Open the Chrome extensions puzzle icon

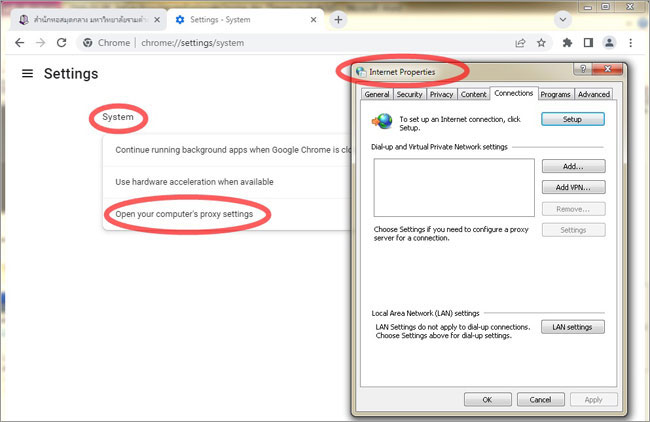(568, 43)
